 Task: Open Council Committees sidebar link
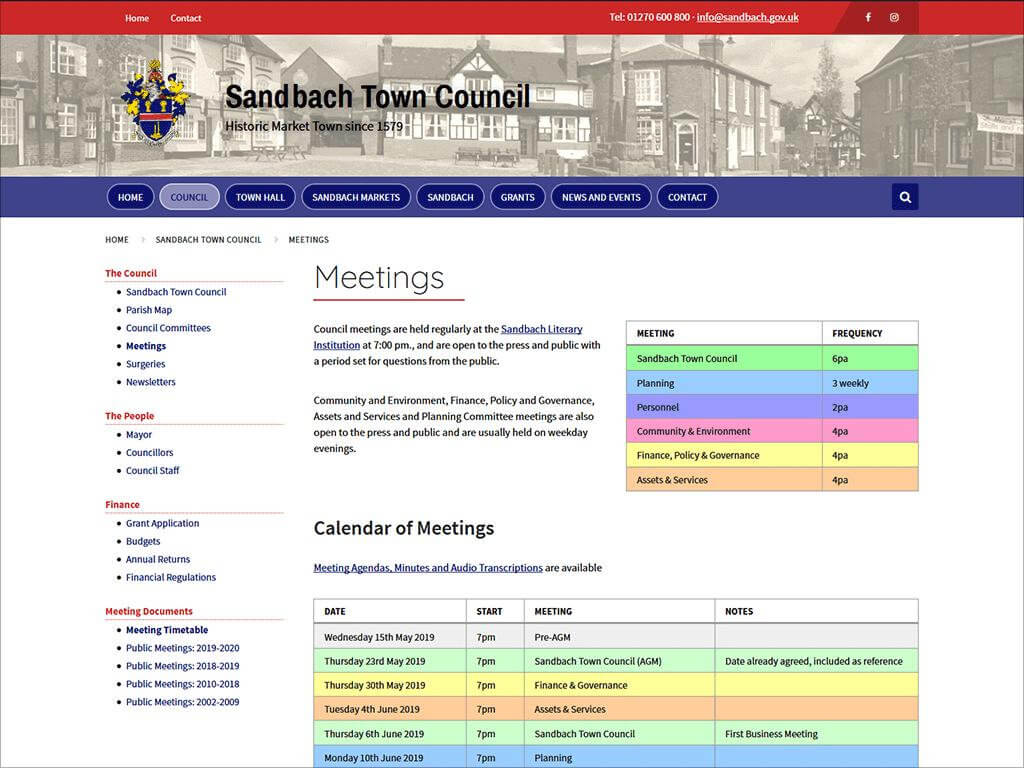(168, 328)
